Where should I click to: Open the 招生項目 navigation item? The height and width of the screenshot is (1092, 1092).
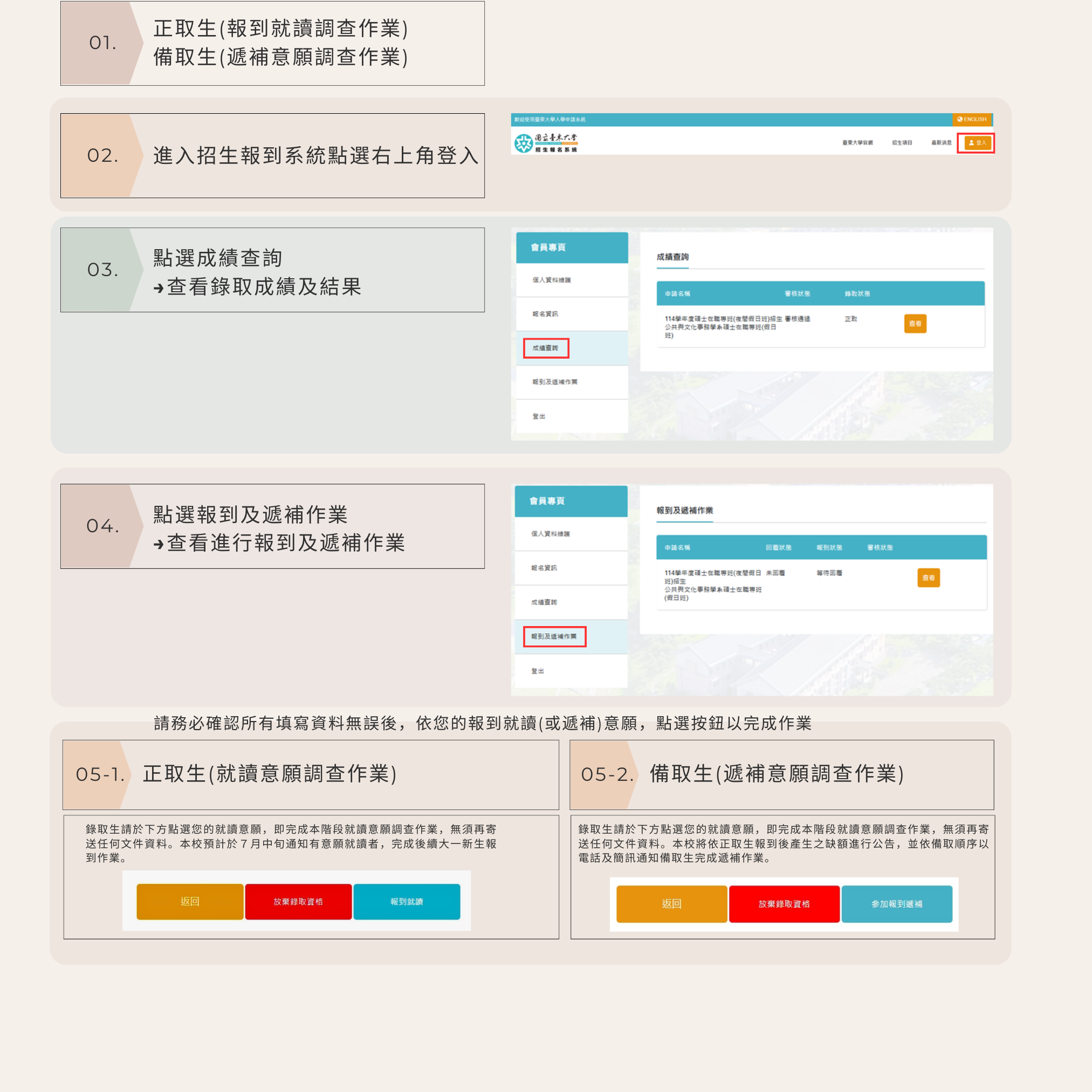(x=903, y=143)
